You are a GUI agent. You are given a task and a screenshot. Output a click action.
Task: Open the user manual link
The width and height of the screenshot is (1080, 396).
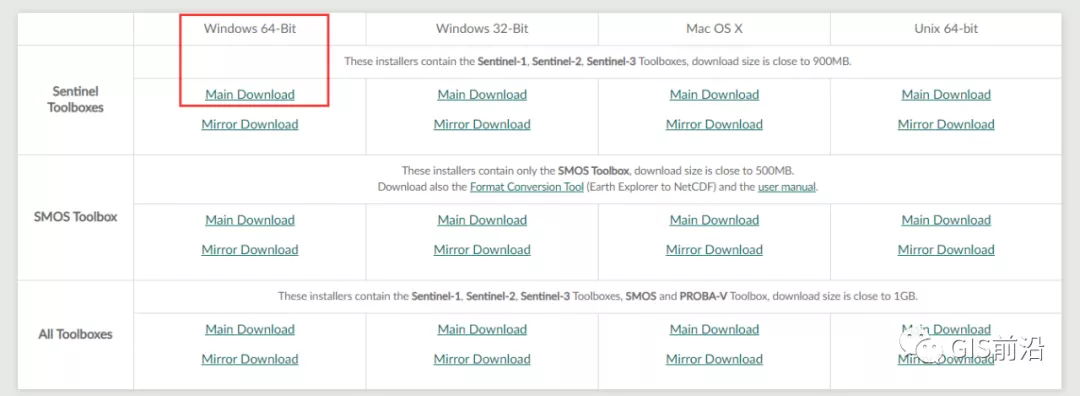[787, 187]
